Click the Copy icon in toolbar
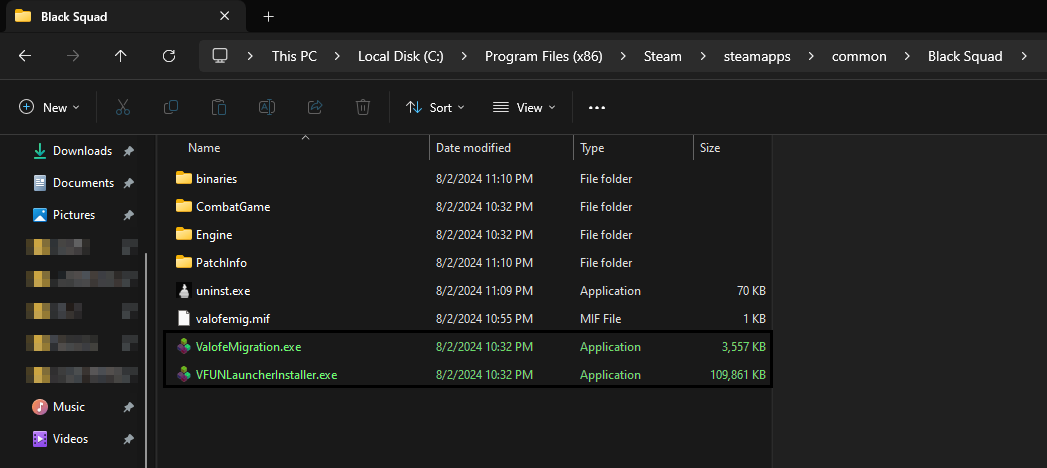 (x=171, y=107)
